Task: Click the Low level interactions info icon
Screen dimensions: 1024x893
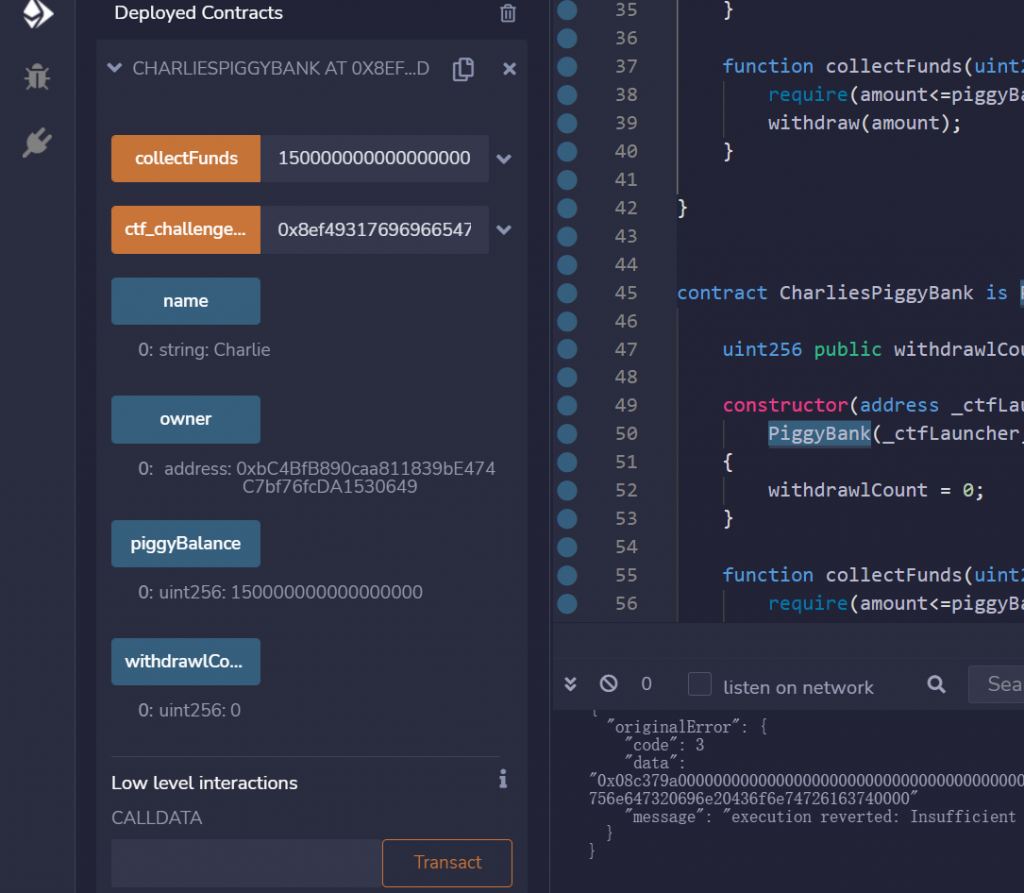Action: tap(503, 779)
